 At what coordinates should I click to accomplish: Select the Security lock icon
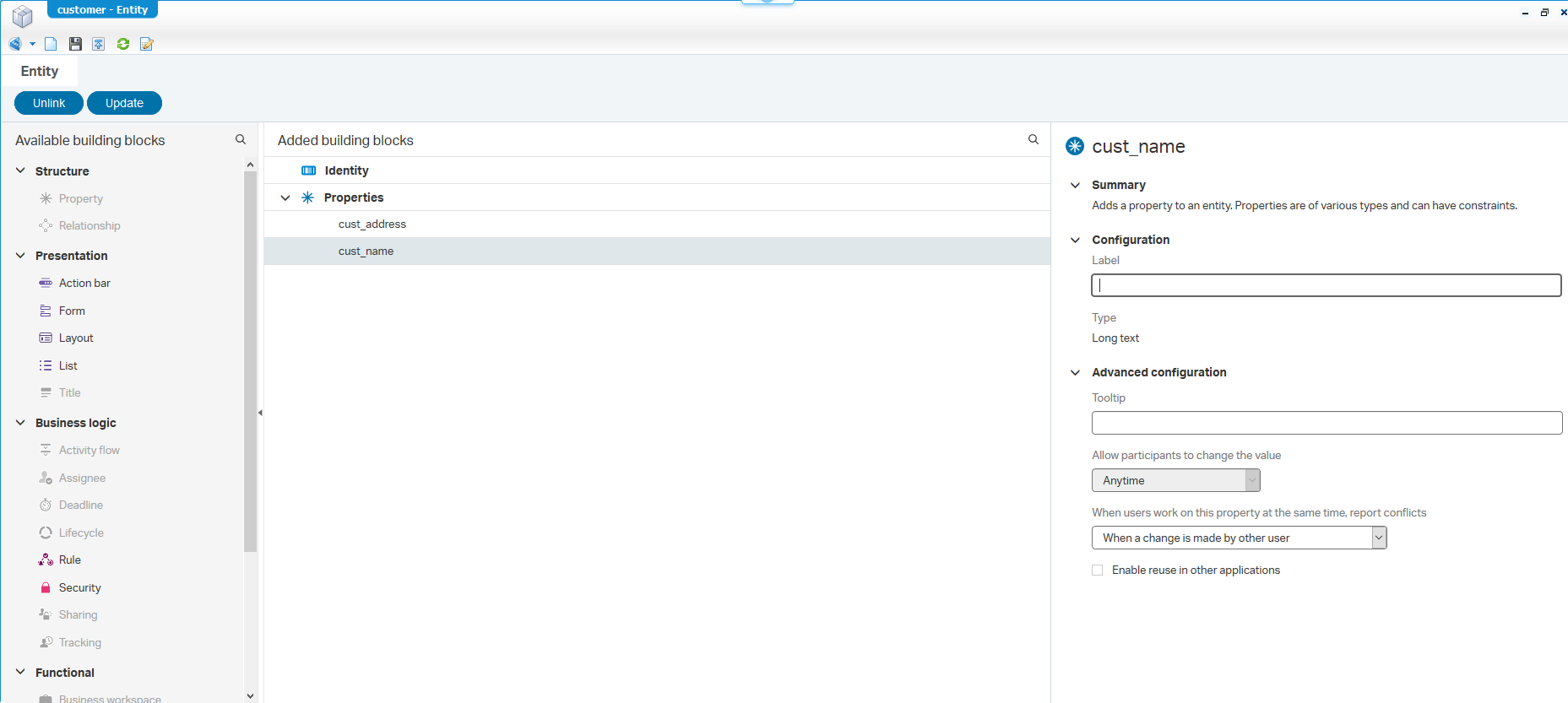point(46,587)
